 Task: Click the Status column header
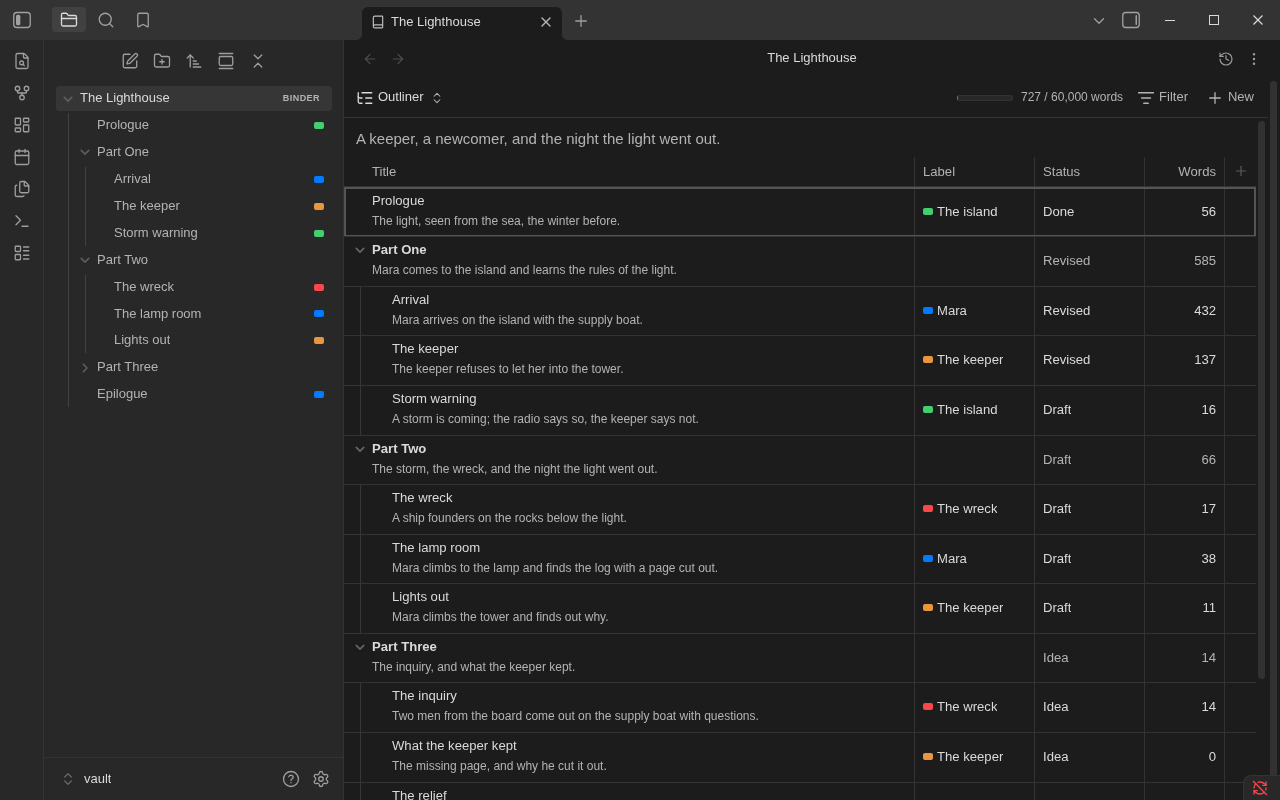pyautogui.click(x=1089, y=171)
